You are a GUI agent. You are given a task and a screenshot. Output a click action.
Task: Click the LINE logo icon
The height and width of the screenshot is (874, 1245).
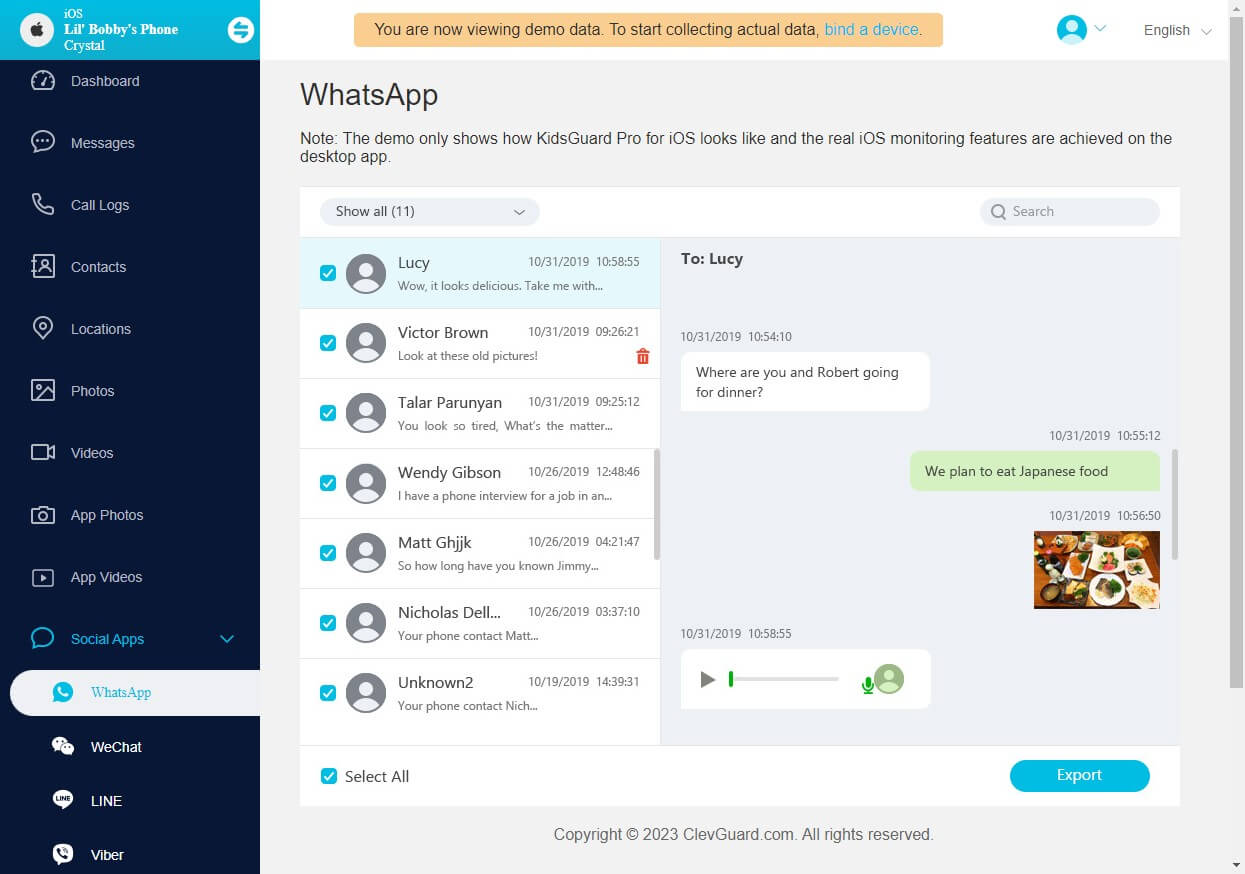pos(63,800)
